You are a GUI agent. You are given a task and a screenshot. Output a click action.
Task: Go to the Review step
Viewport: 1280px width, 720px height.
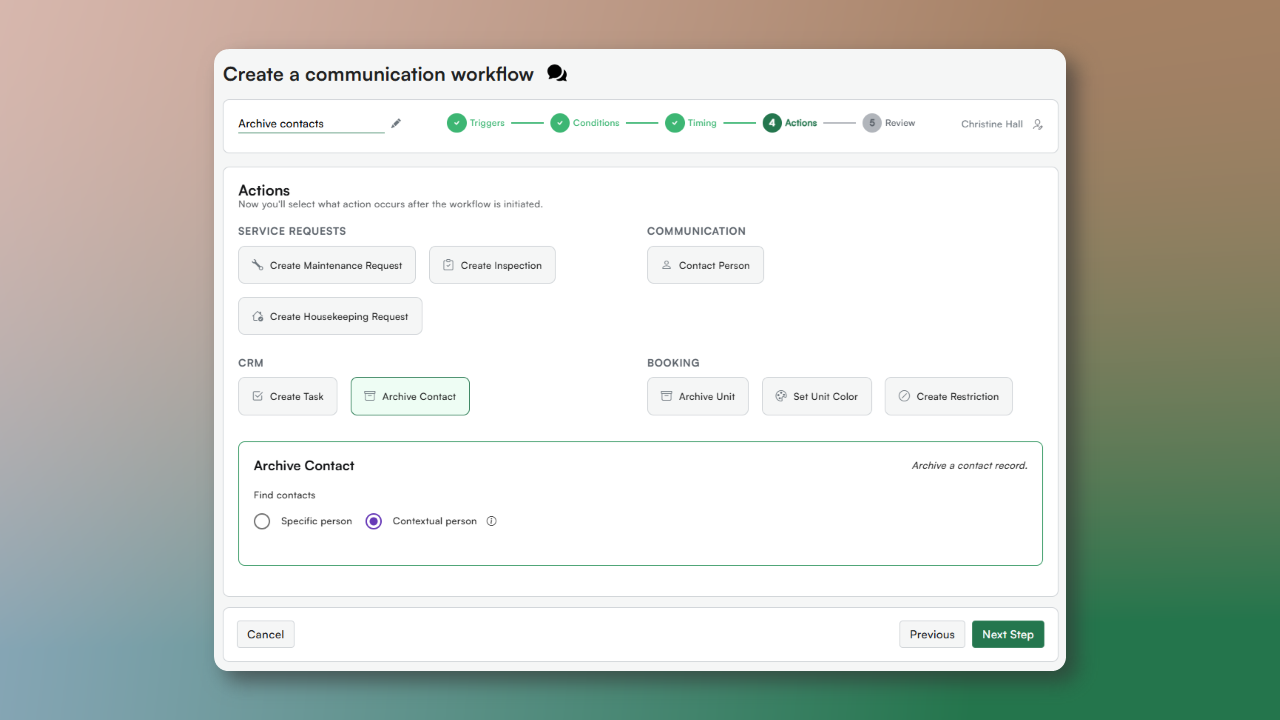click(889, 123)
